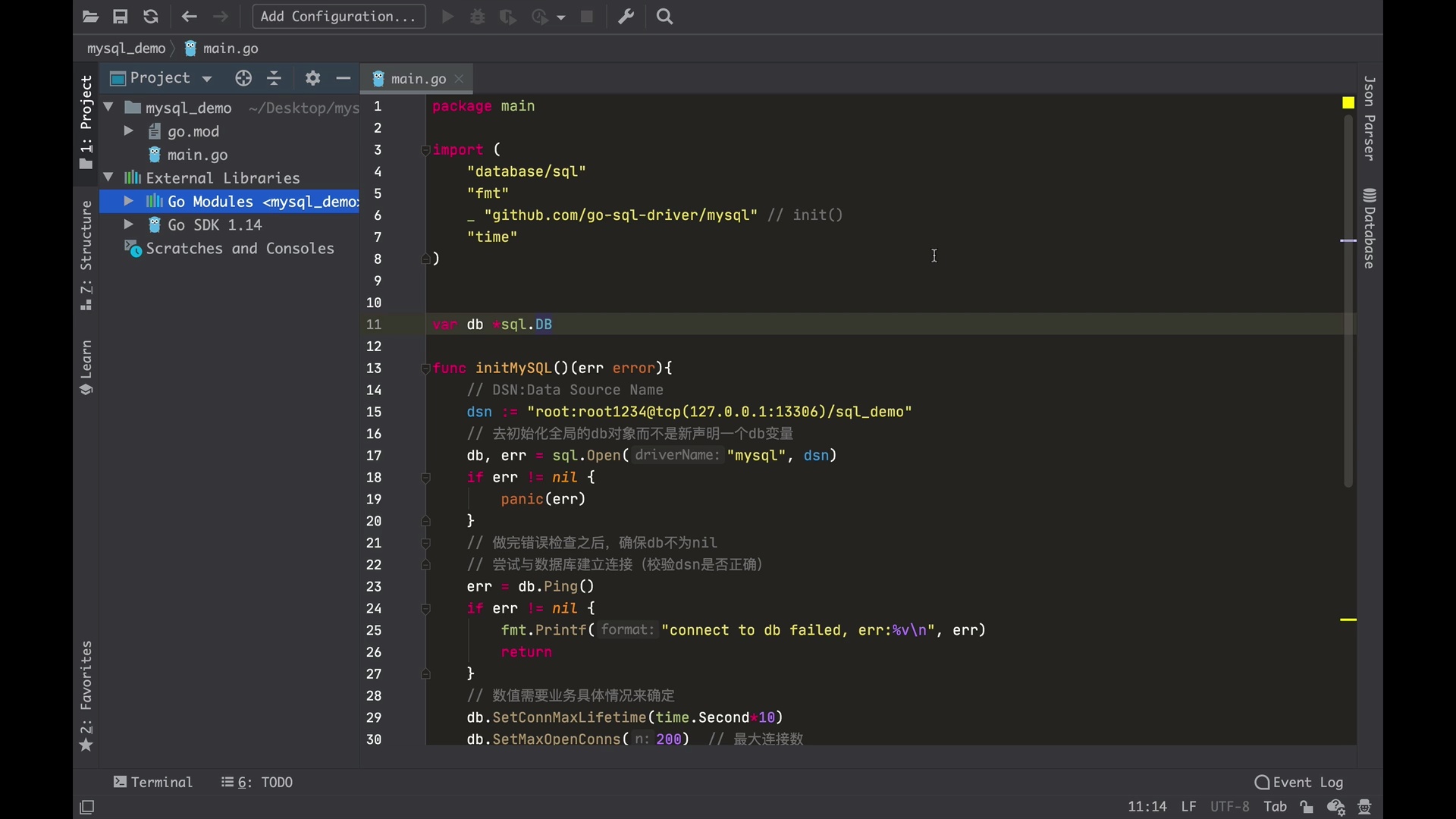
Task: Open the Terminal tool window tab
Action: pos(152,782)
